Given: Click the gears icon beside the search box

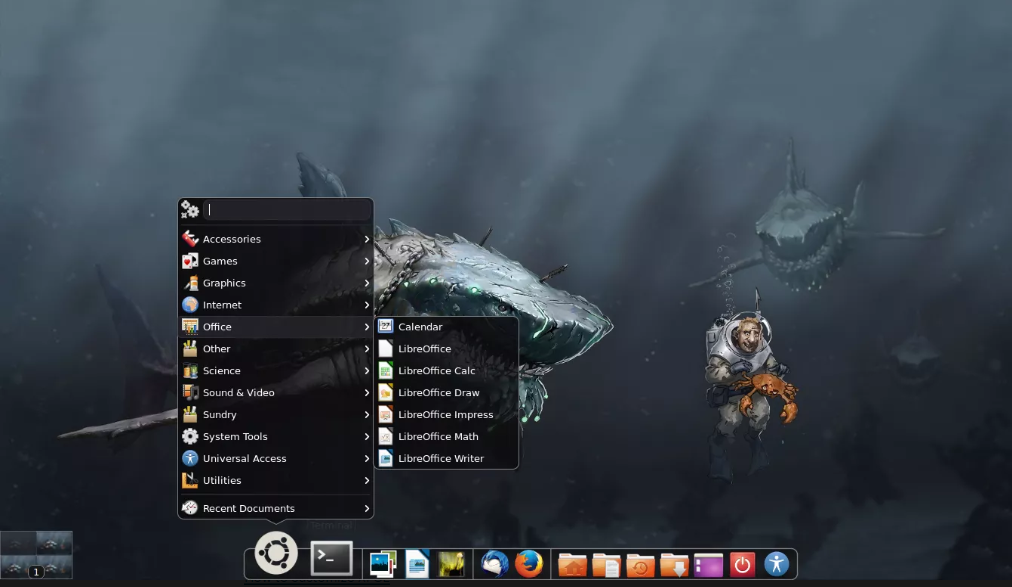Looking at the screenshot, I should pos(190,209).
